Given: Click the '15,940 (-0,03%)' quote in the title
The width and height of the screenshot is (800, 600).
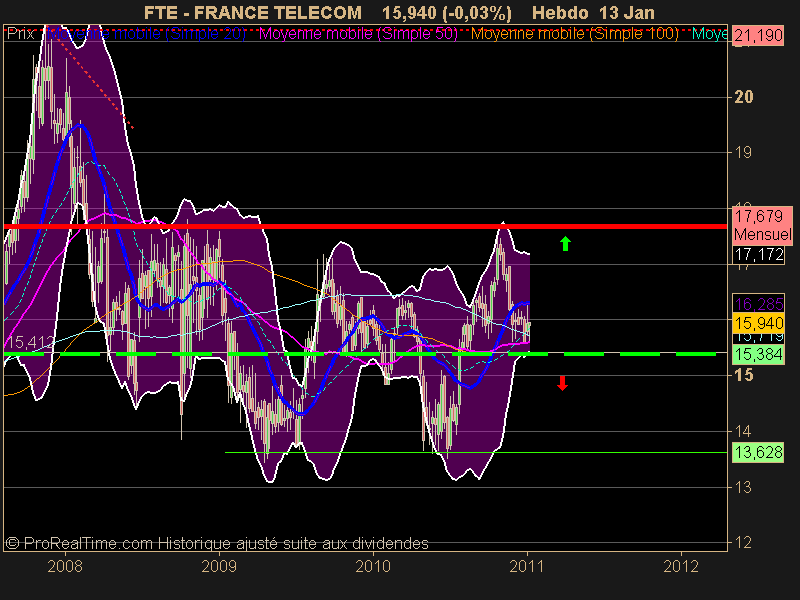Looking at the screenshot, I should (x=446, y=13).
